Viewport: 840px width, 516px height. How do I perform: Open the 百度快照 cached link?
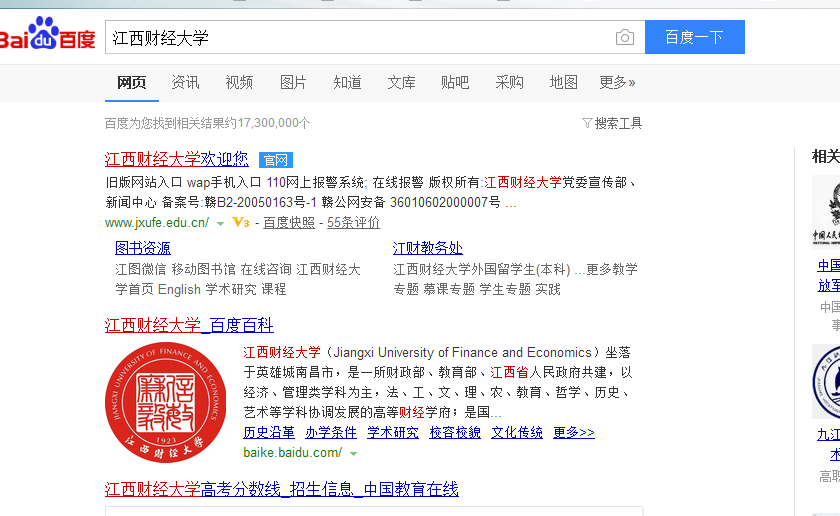click(289, 222)
